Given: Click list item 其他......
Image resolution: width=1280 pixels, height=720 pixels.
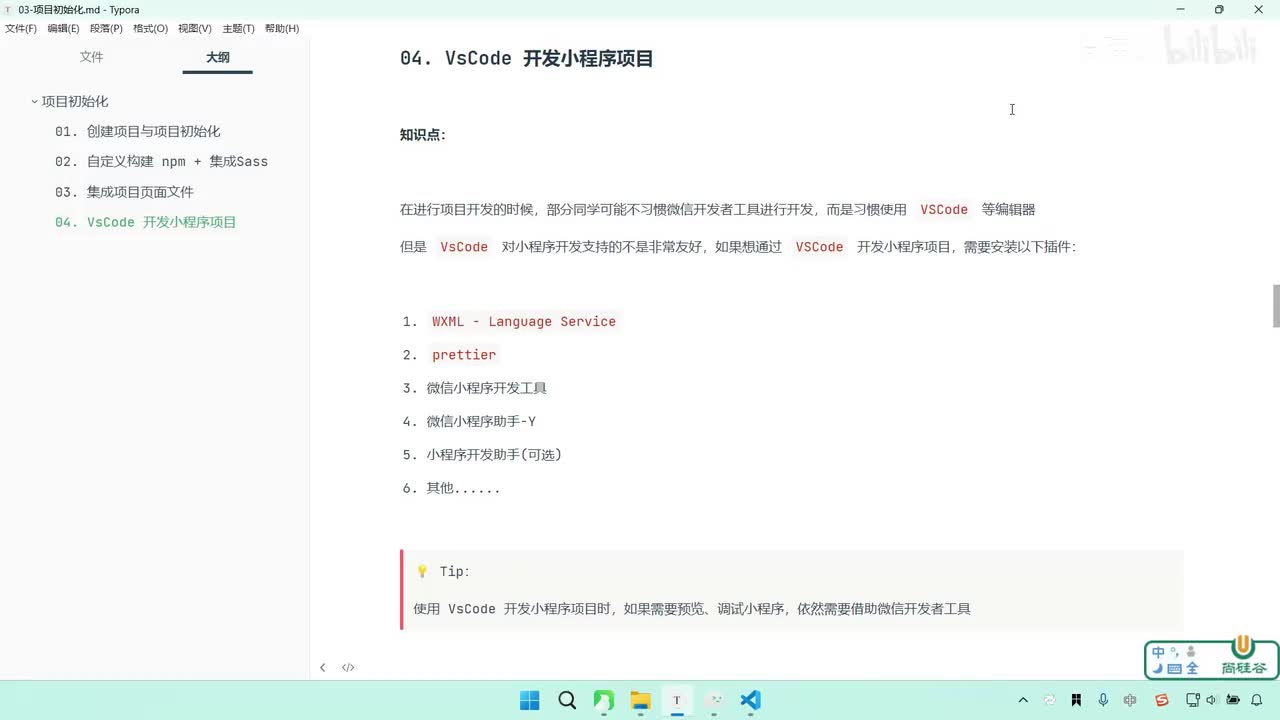Looking at the screenshot, I should click(x=463, y=488).
